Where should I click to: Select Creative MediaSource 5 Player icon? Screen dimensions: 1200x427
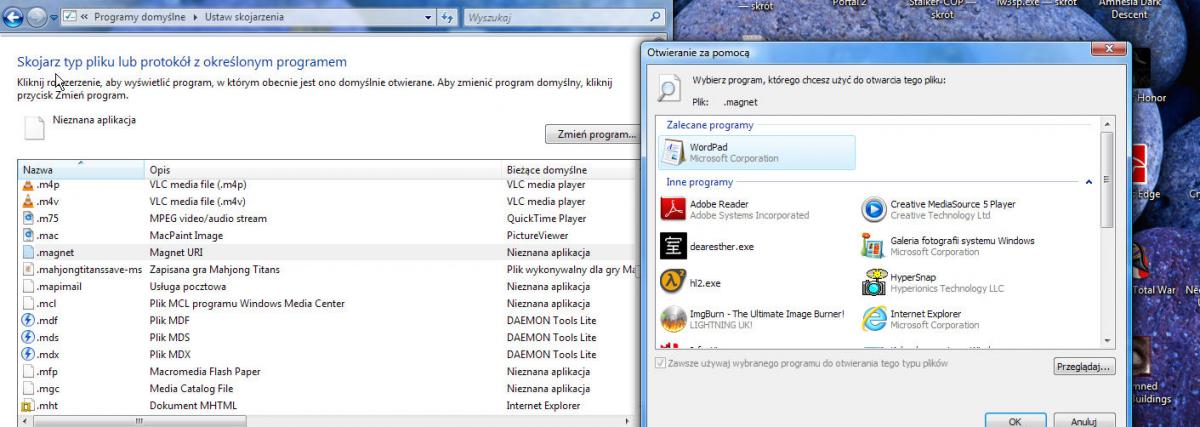(x=874, y=209)
